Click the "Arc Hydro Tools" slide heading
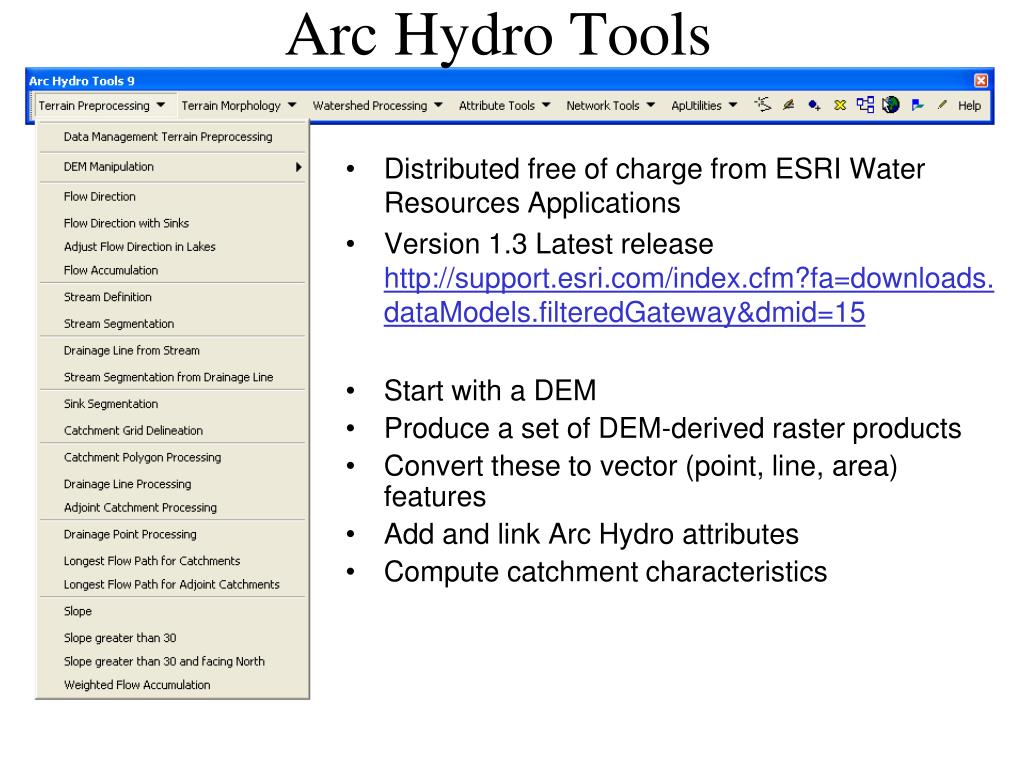Screen dimensions: 1024x768 pyautogui.click(x=498, y=35)
